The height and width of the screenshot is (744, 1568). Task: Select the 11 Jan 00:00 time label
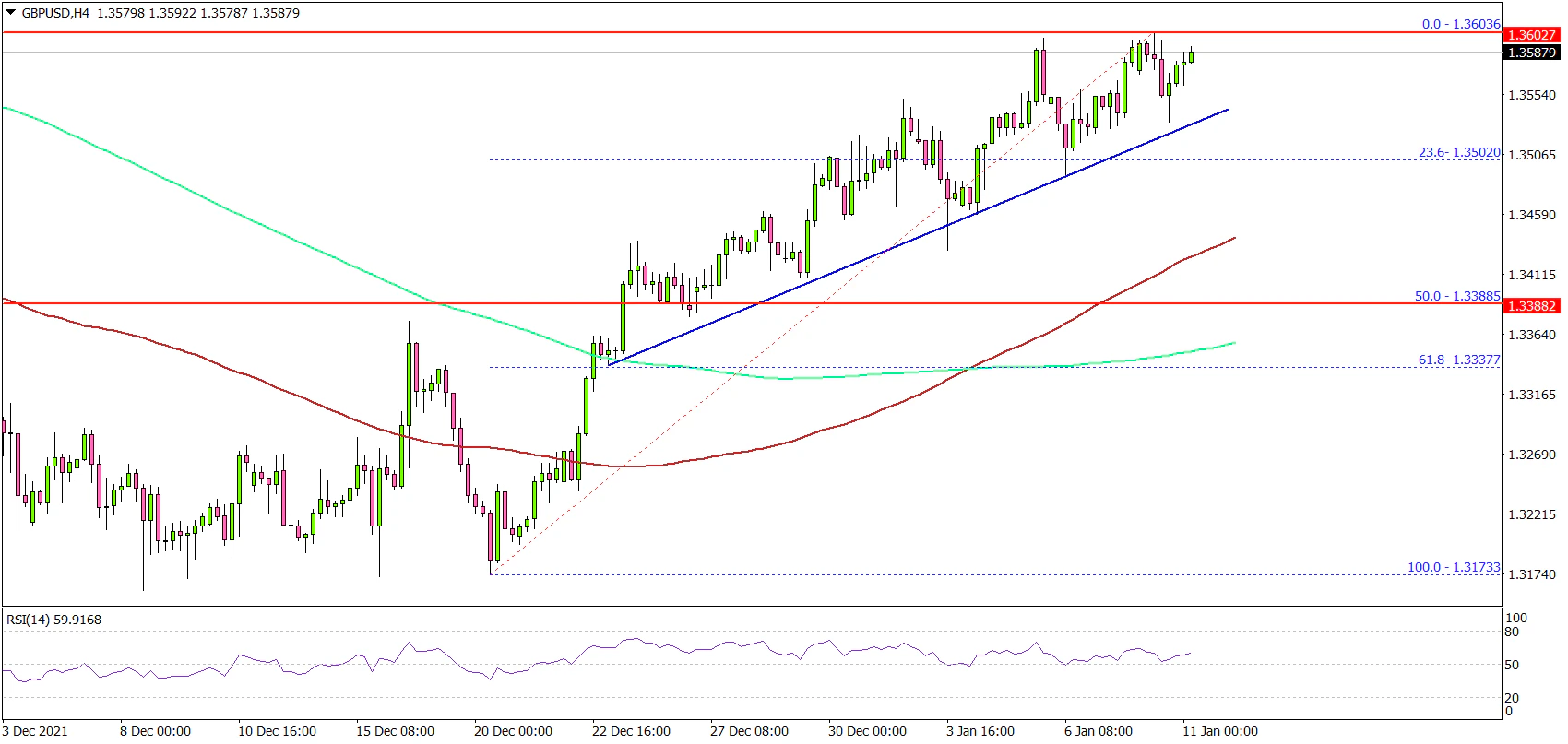[1219, 731]
